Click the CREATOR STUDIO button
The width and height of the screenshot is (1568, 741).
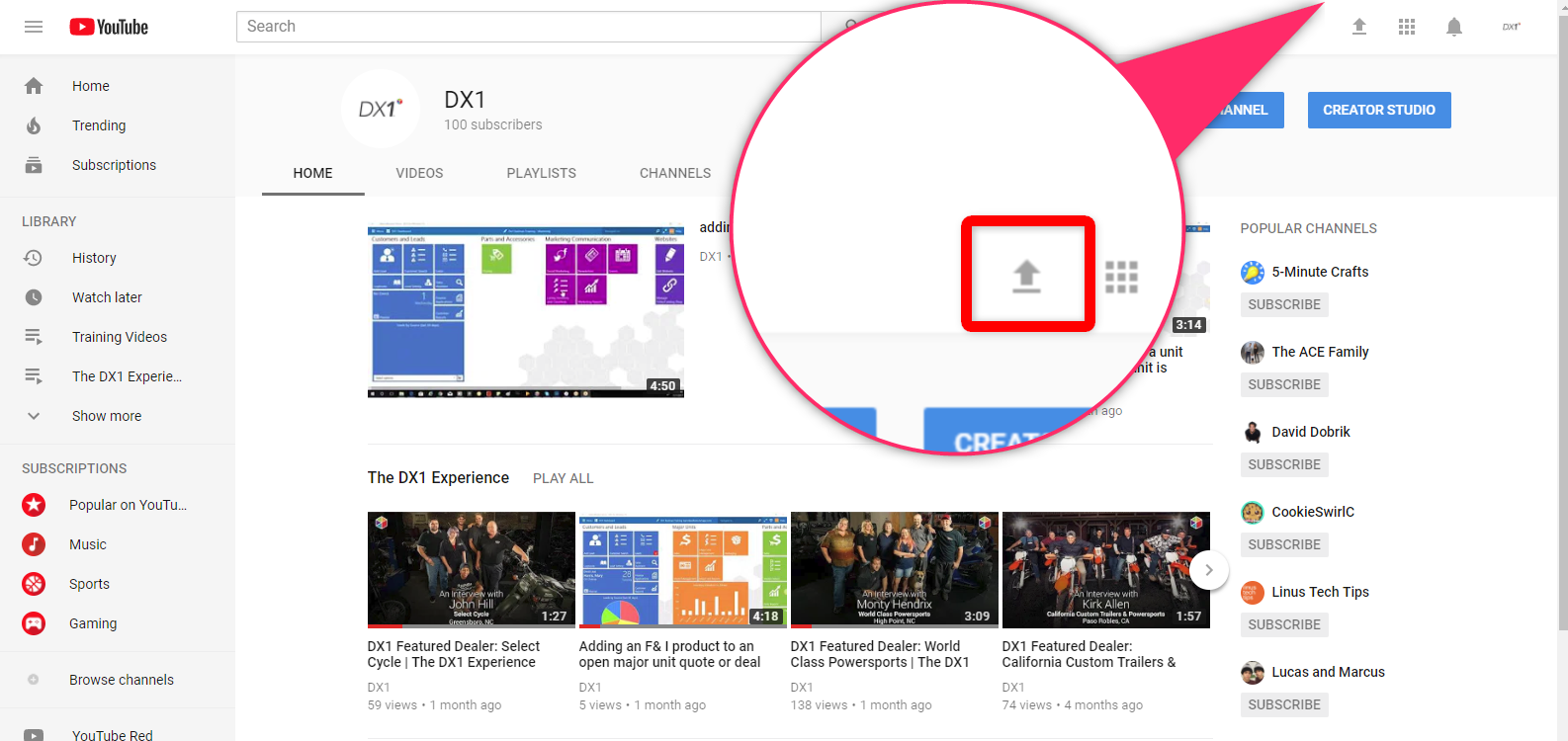click(1379, 110)
